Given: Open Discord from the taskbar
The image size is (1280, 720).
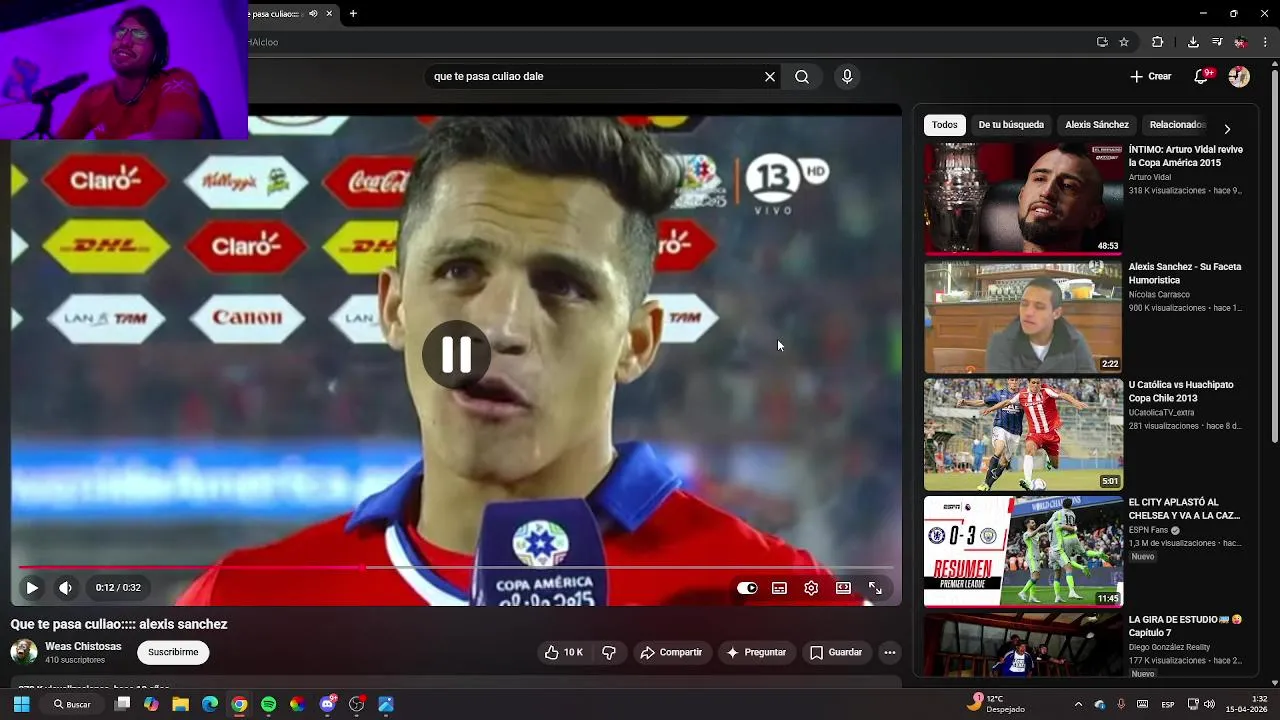Looking at the screenshot, I should pyautogui.click(x=327, y=704).
